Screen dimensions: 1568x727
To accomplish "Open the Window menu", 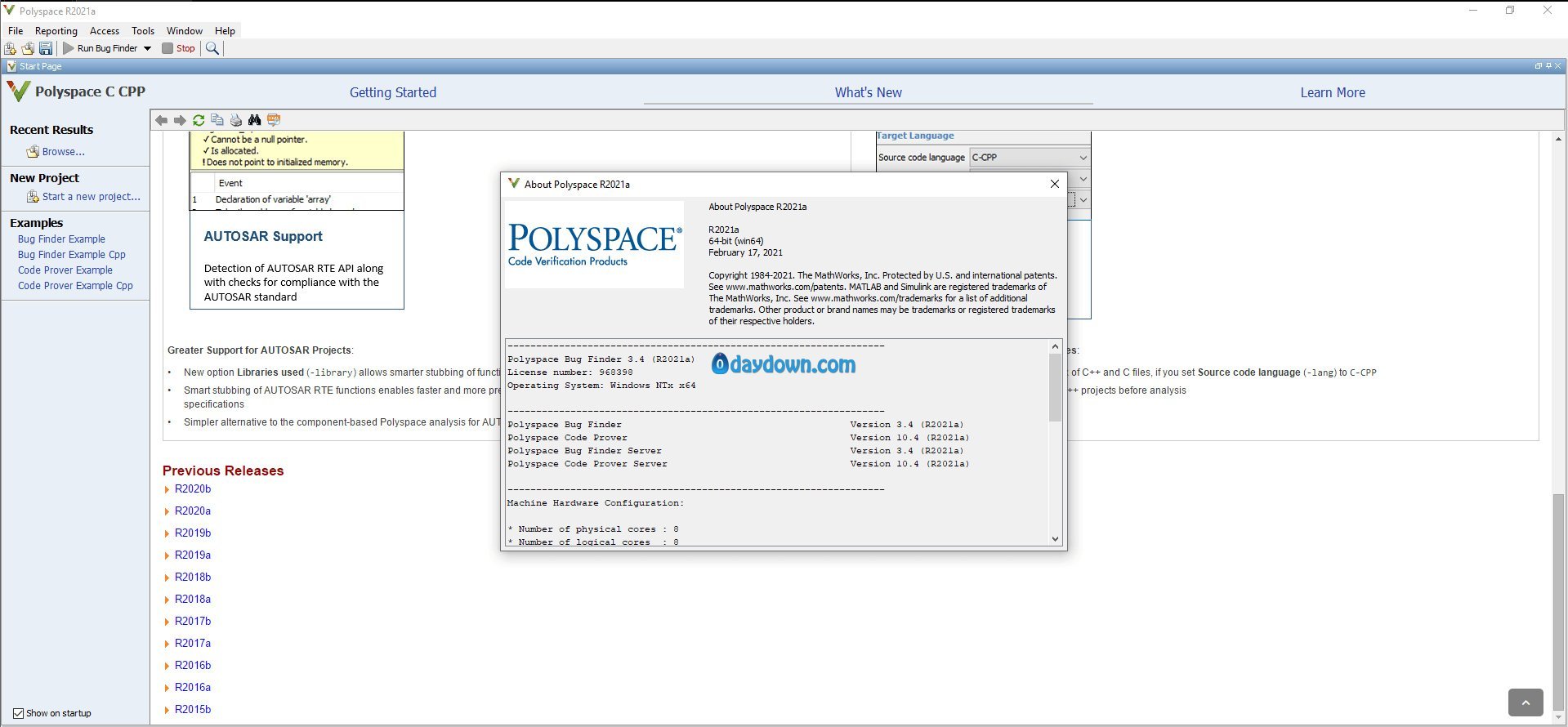I will click(185, 31).
